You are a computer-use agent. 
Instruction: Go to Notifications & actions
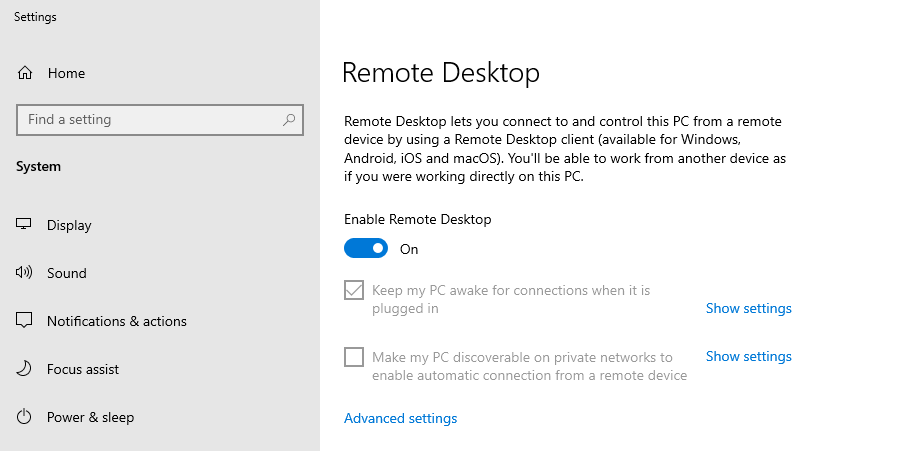tap(117, 321)
